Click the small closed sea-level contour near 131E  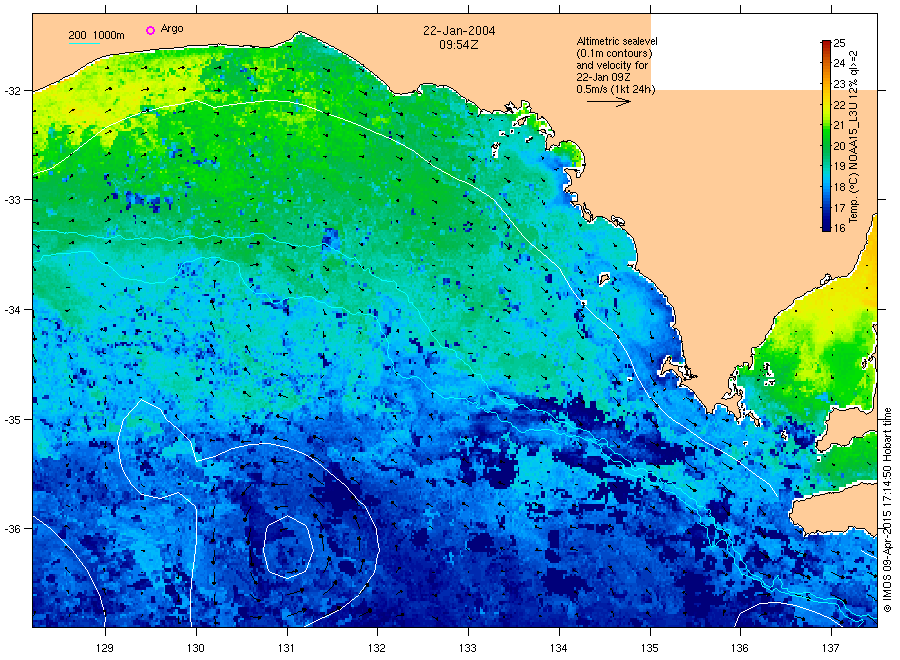click(x=288, y=546)
